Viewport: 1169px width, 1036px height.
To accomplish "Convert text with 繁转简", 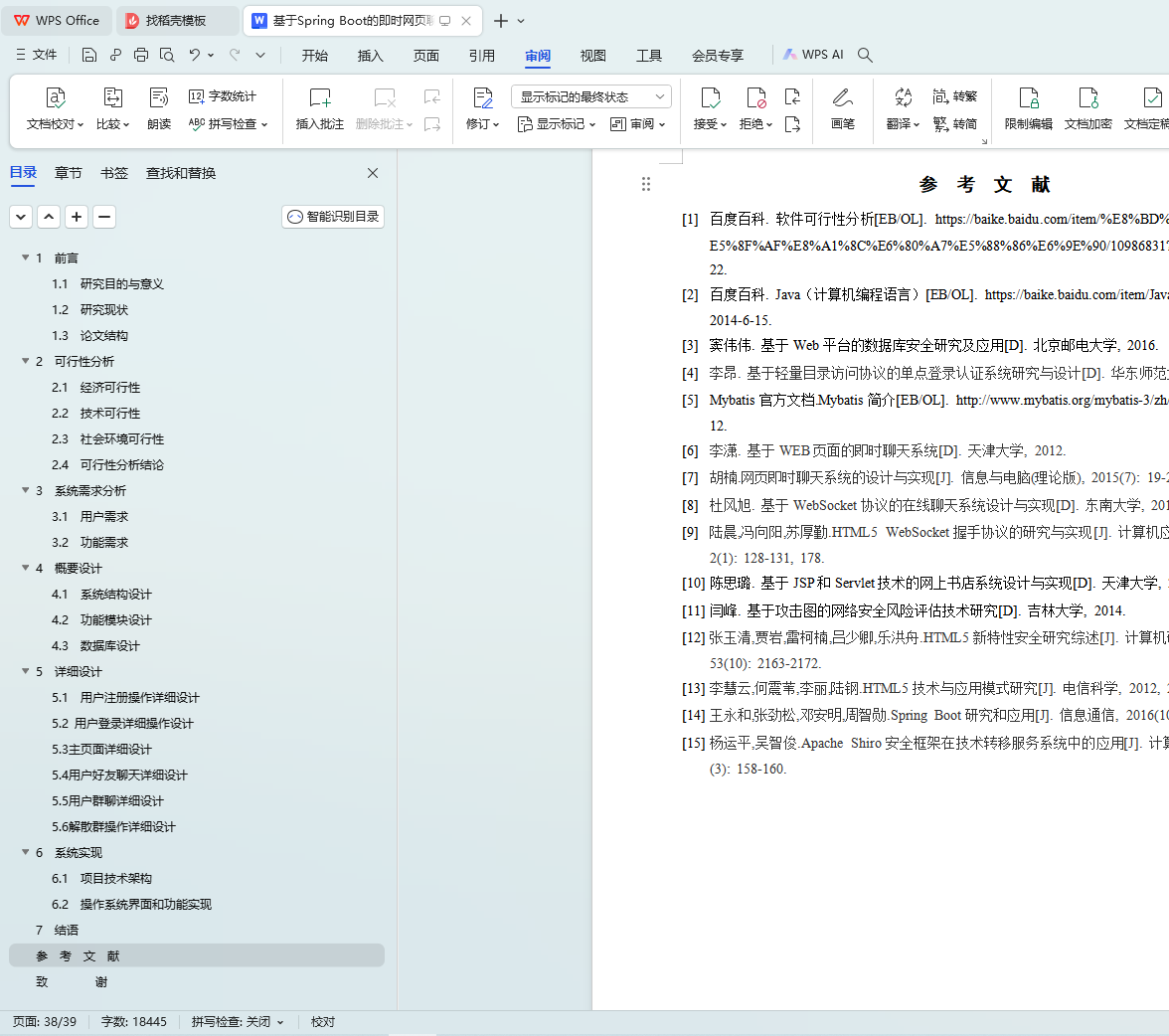I will click(955, 124).
